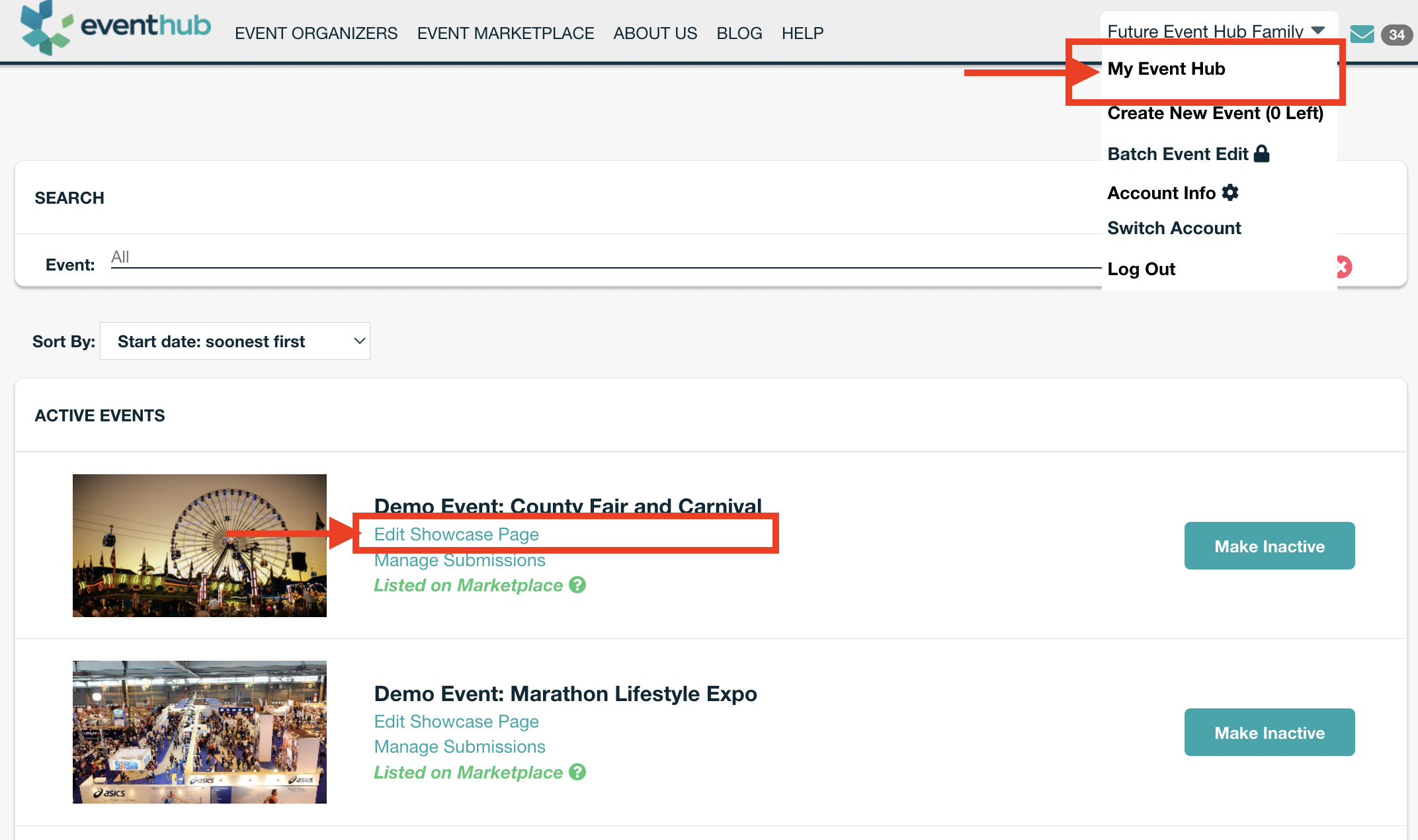The height and width of the screenshot is (840, 1418).
Task: Make the Marathon Lifestyle Expo event inactive
Action: pyautogui.click(x=1269, y=732)
